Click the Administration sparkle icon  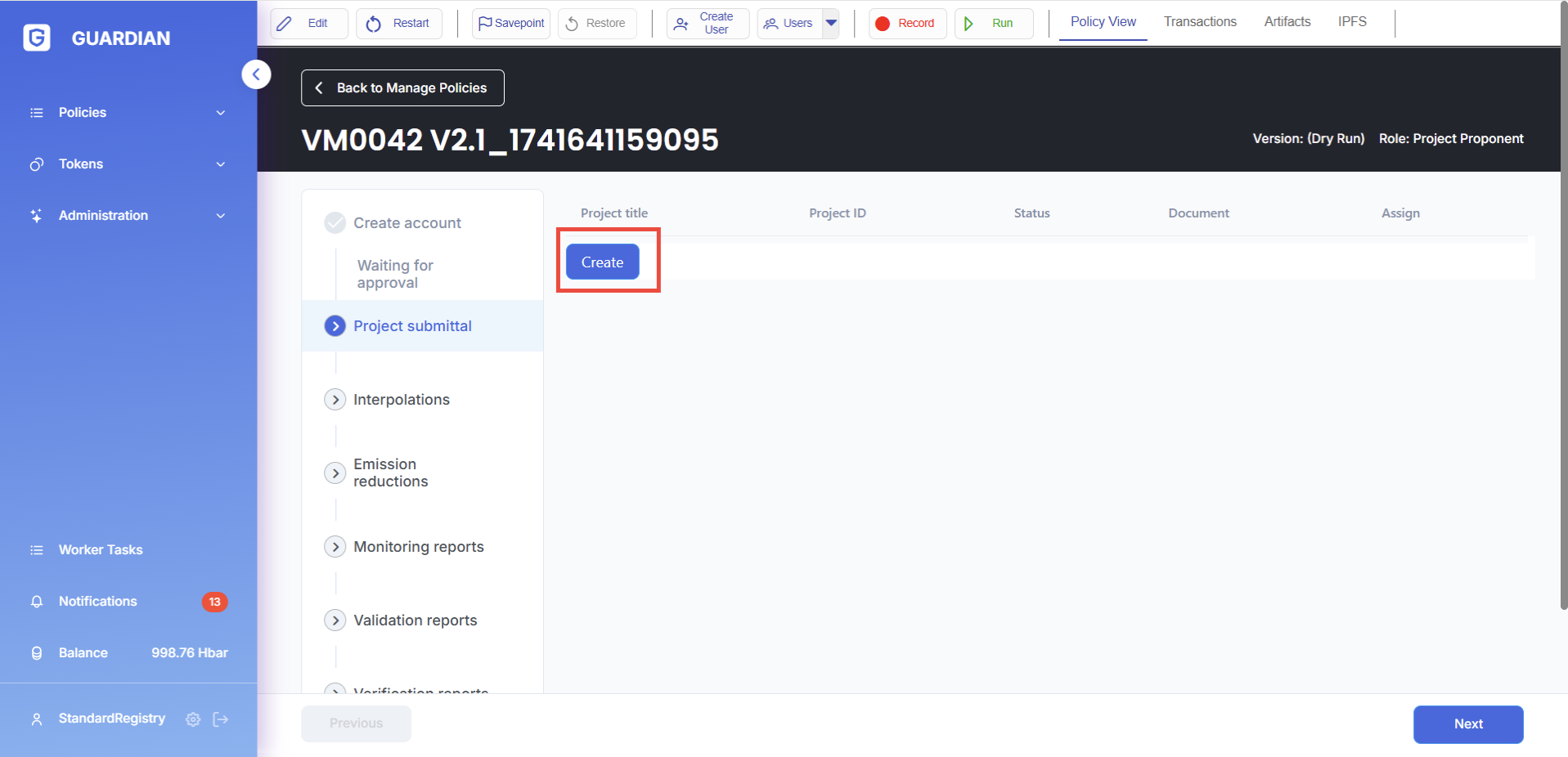37,216
